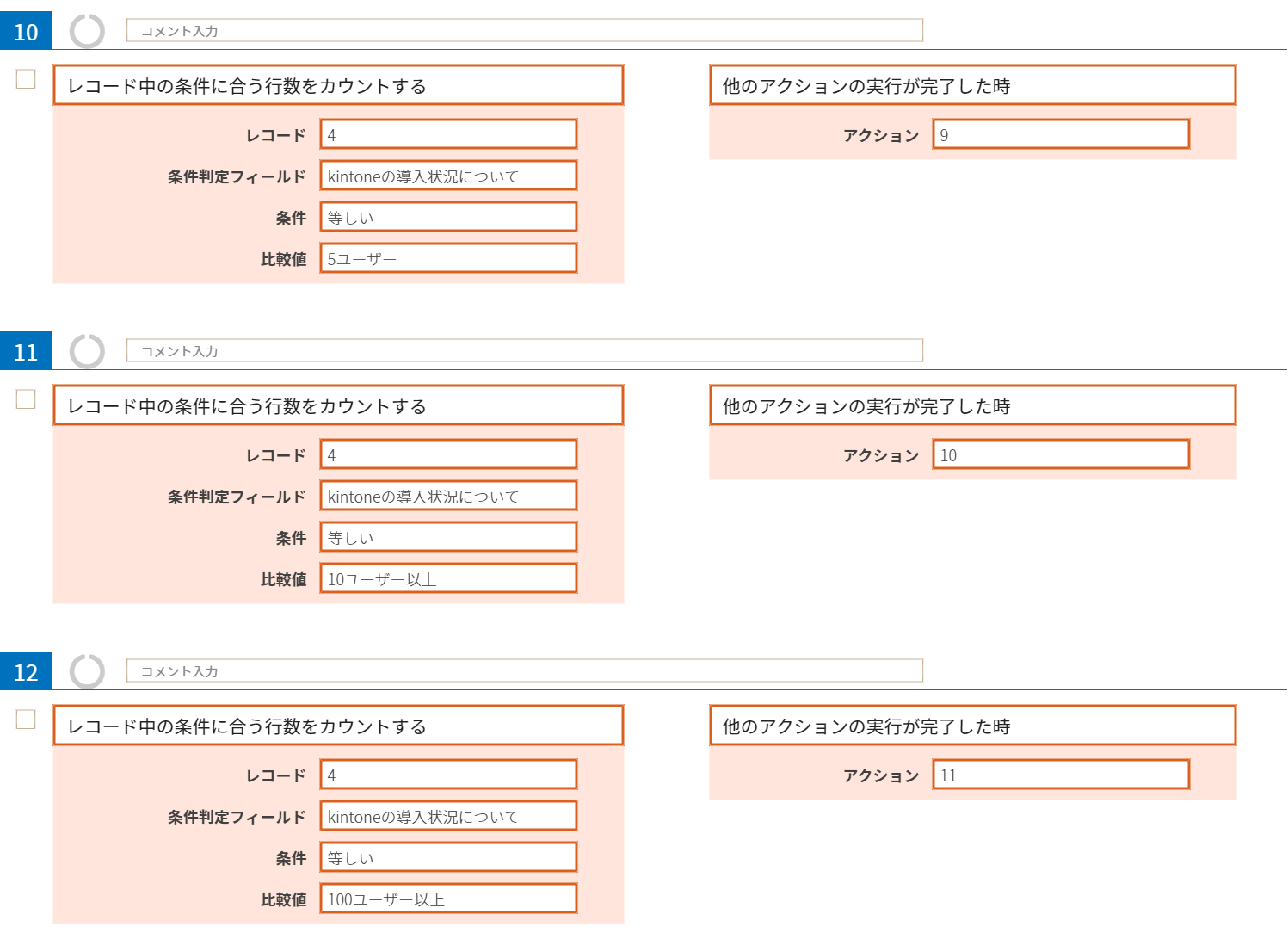Edit the レコード field in row 11
This screenshot has width=1288, height=939.
coord(448,454)
